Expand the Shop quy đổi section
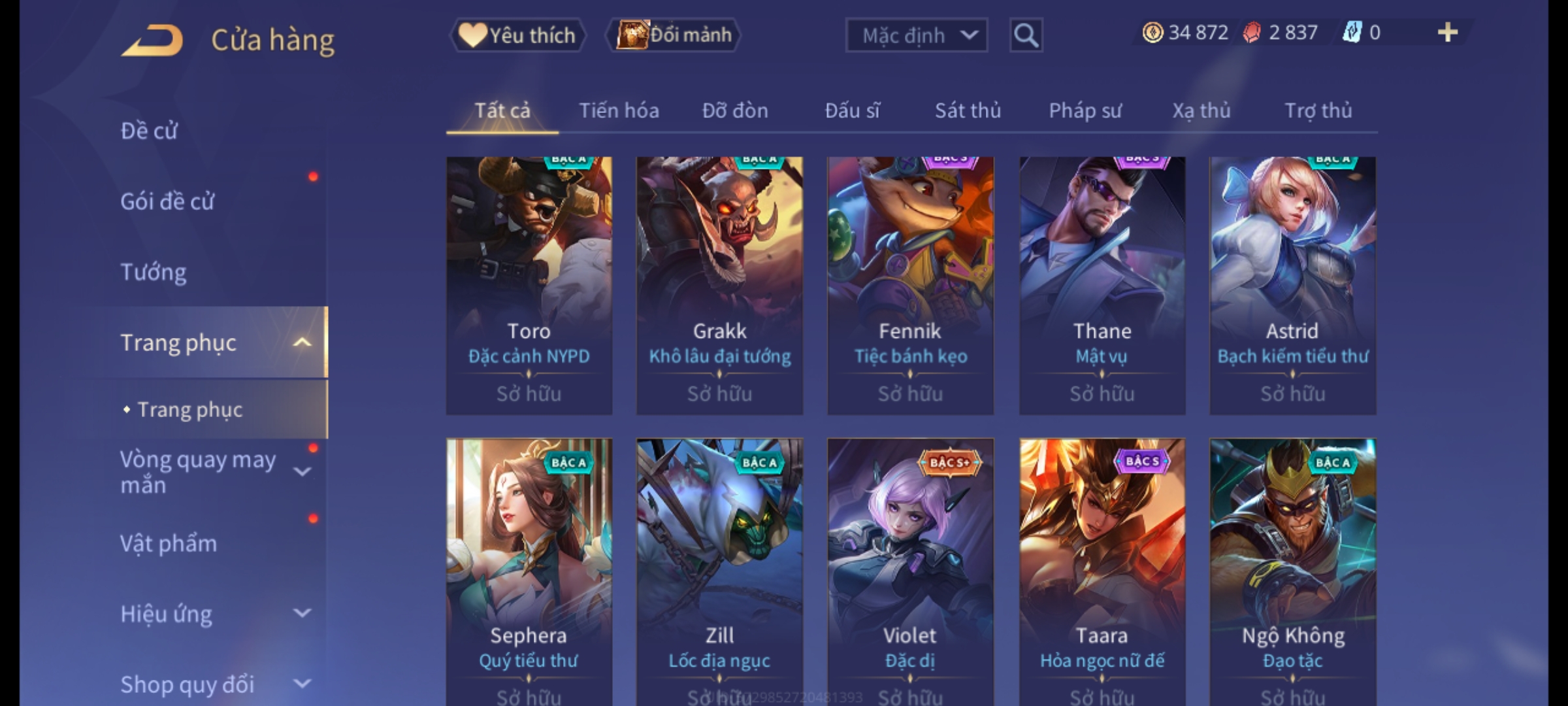The image size is (1568, 706). [x=302, y=684]
